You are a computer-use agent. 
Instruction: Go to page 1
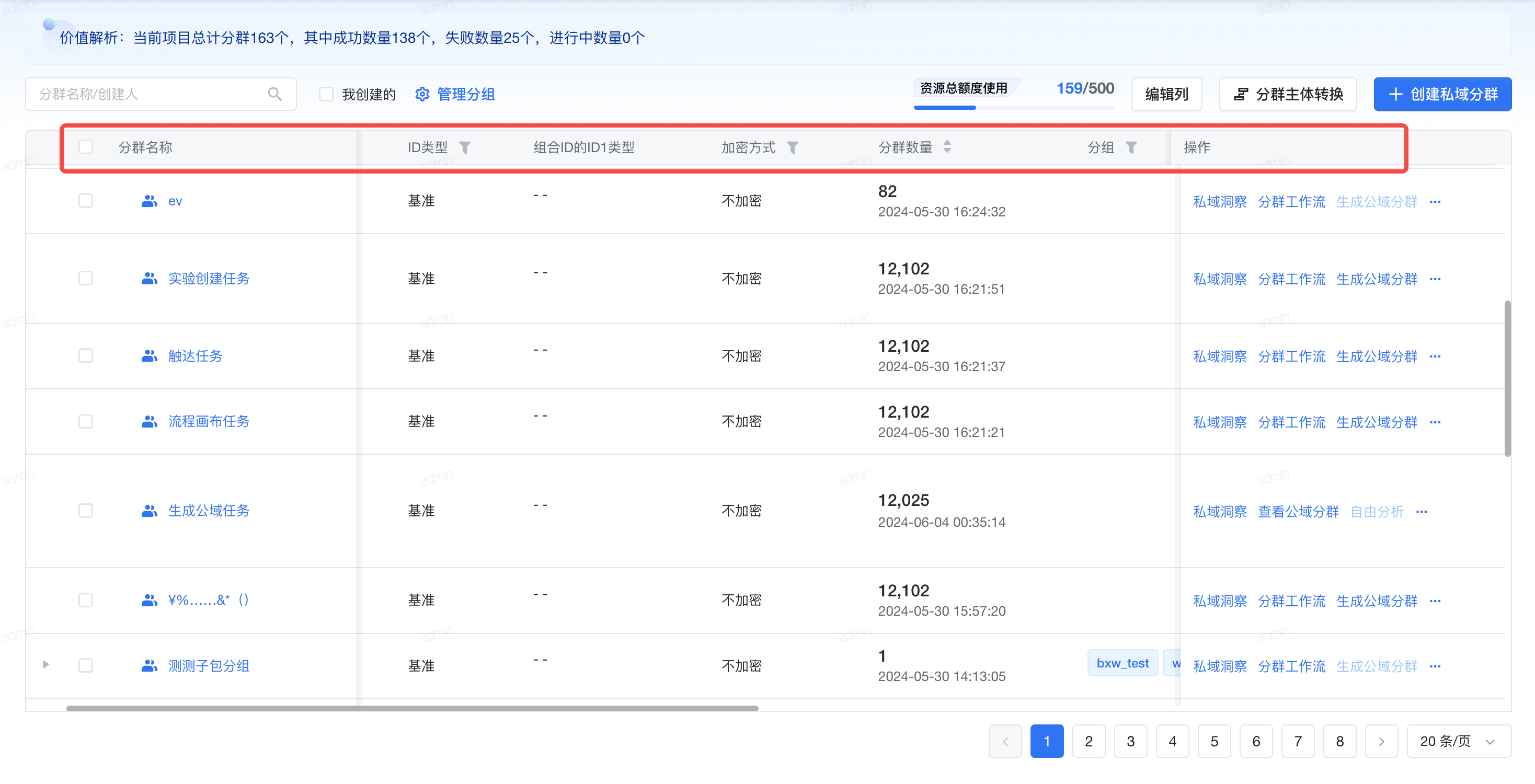pos(1047,741)
